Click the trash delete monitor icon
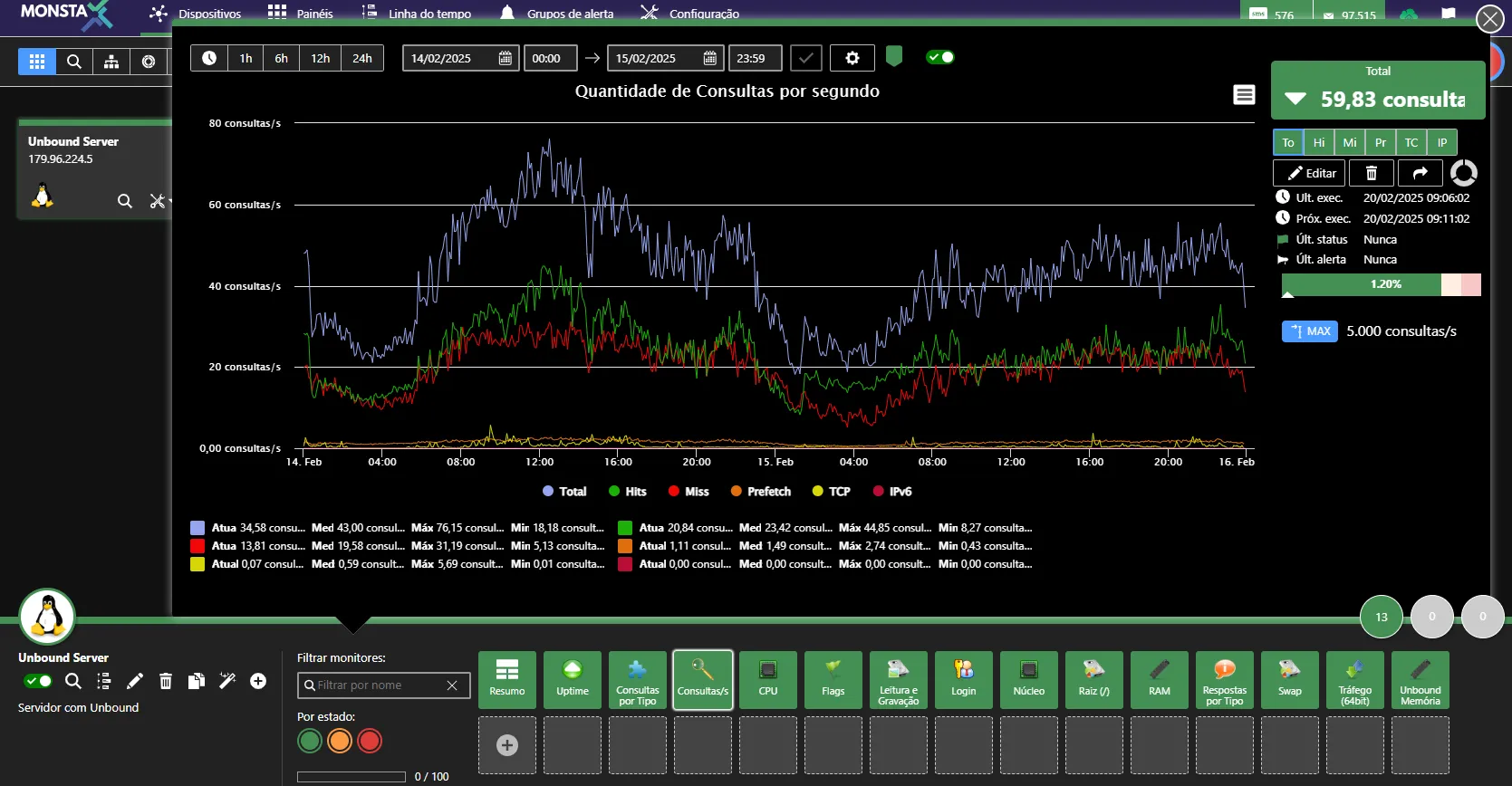The width and height of the screenshot is (1512, 786). (1372, 173)
